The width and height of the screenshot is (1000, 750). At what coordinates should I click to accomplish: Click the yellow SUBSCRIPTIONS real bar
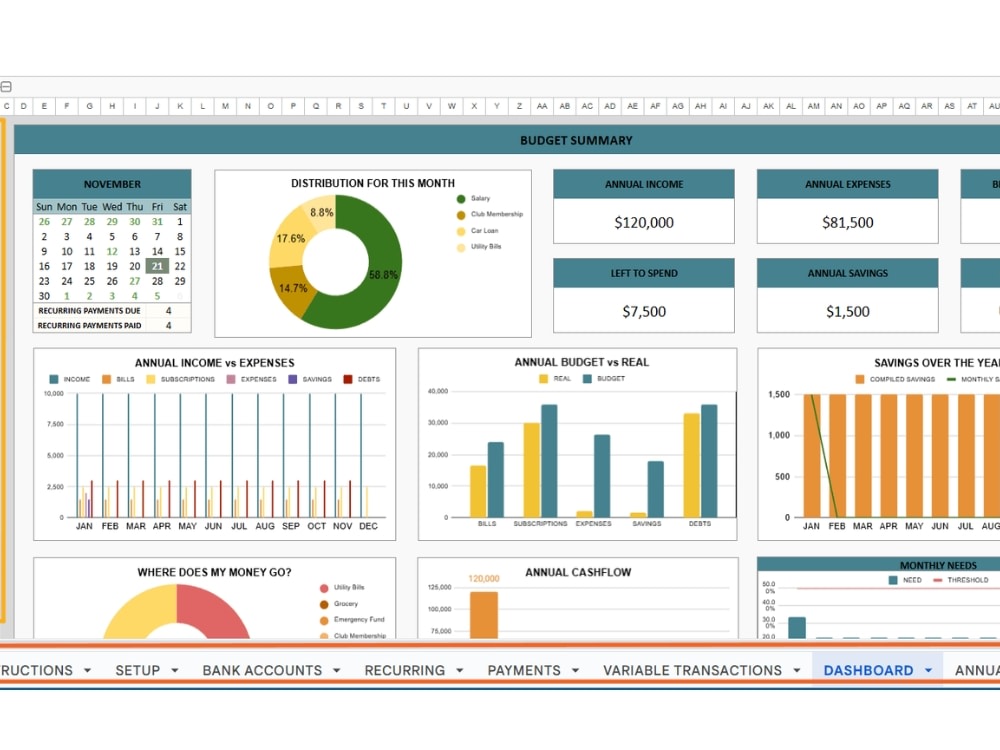[531, 470]
